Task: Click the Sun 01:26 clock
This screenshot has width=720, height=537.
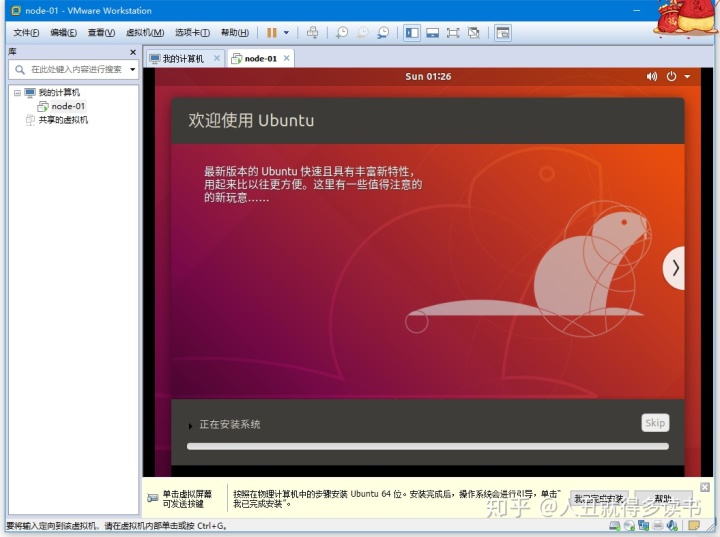Action: point(428,76)
